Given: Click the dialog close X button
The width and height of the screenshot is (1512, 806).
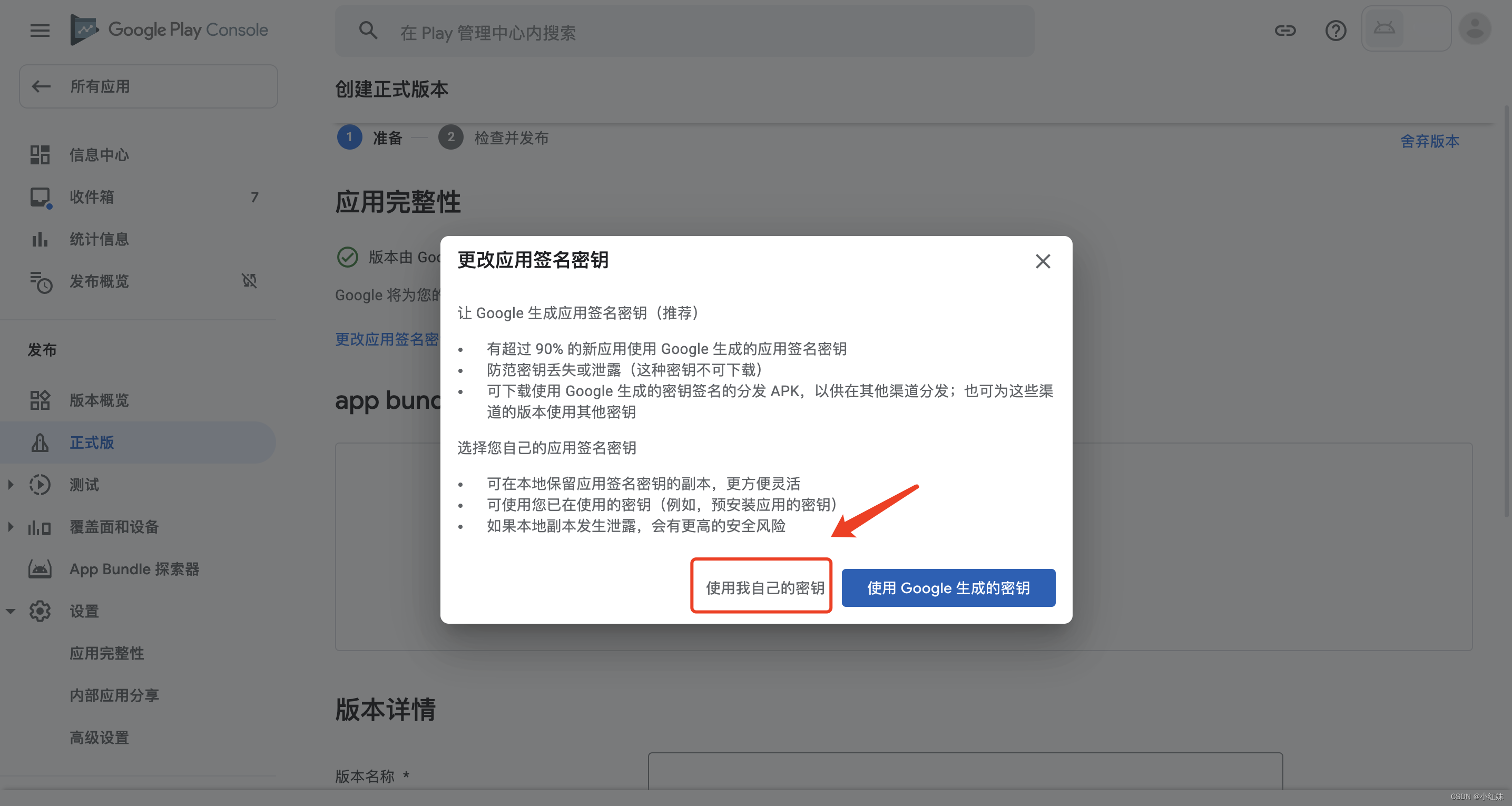Looking at the screenshot, I should tap(1043, 261).
